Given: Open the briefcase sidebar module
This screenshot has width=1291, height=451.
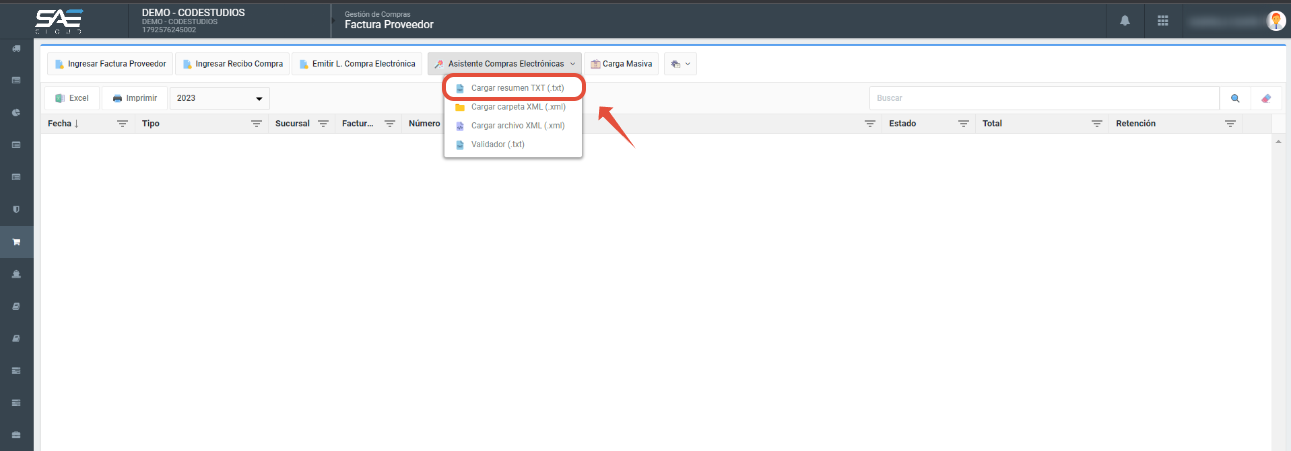Looking at the screenshot, I should pos(16,434).
